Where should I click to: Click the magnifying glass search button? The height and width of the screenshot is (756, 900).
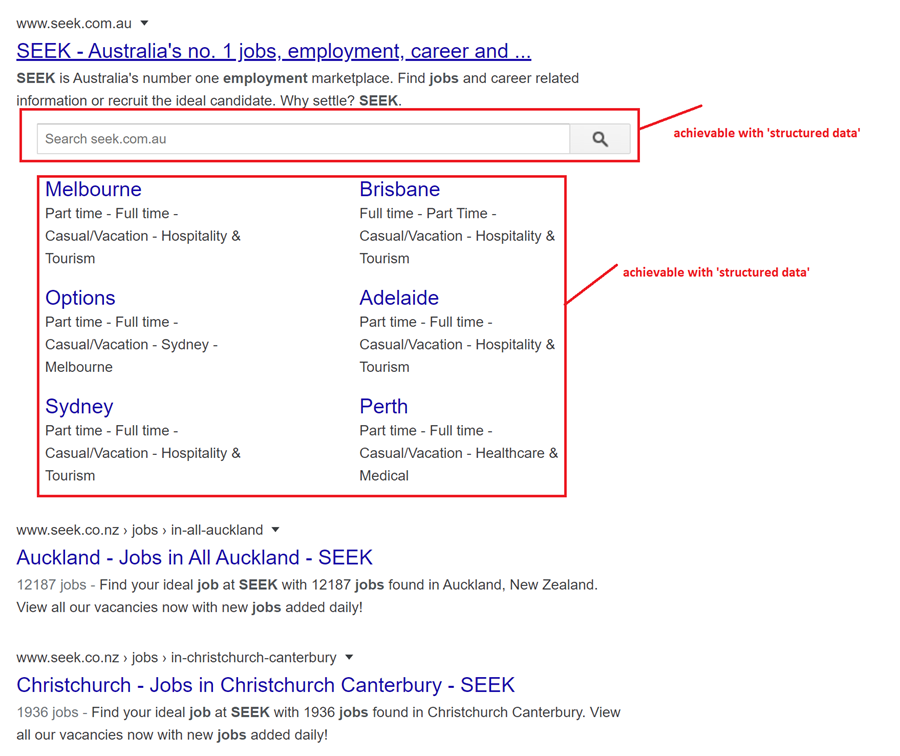600,139
